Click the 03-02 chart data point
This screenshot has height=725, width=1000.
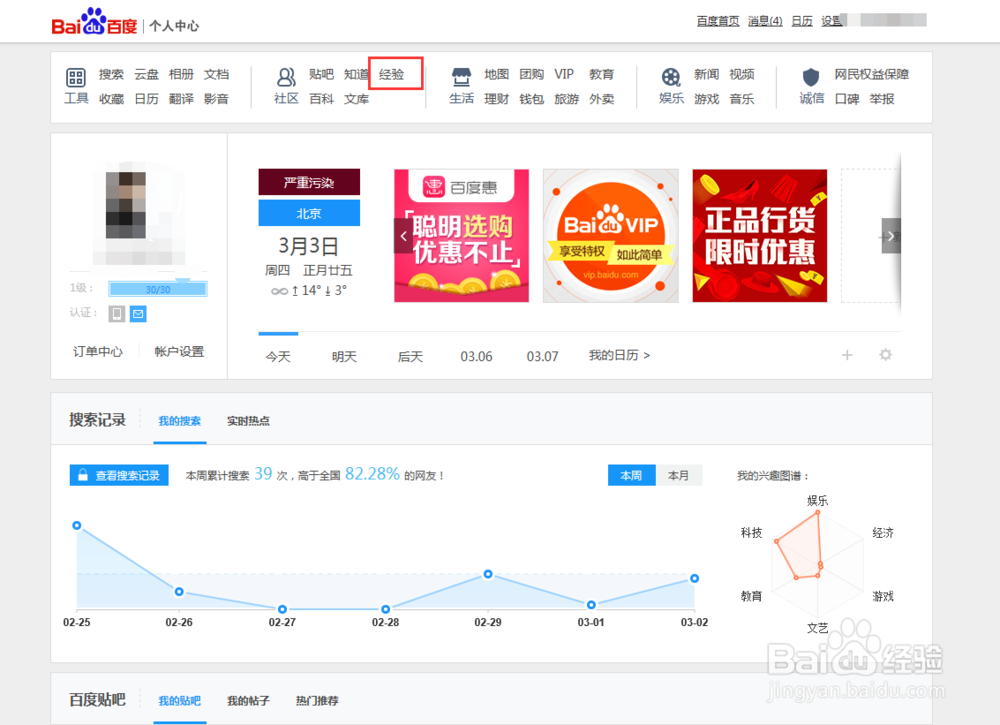point(695,578)
